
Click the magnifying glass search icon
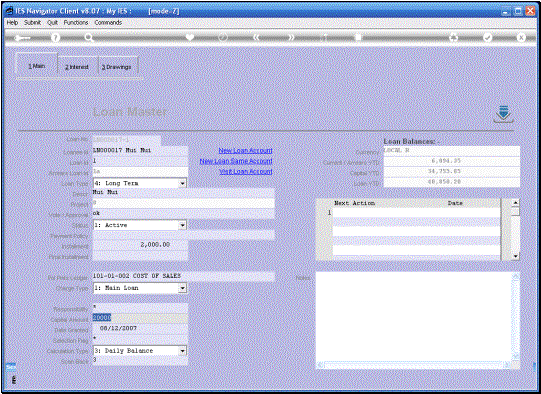coord(89,38)
